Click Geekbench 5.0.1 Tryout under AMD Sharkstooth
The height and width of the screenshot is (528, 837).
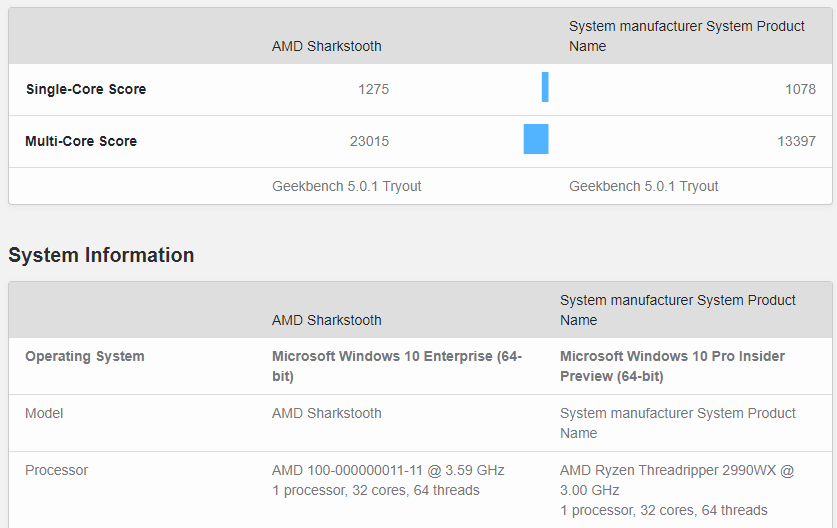coord(346,186)
